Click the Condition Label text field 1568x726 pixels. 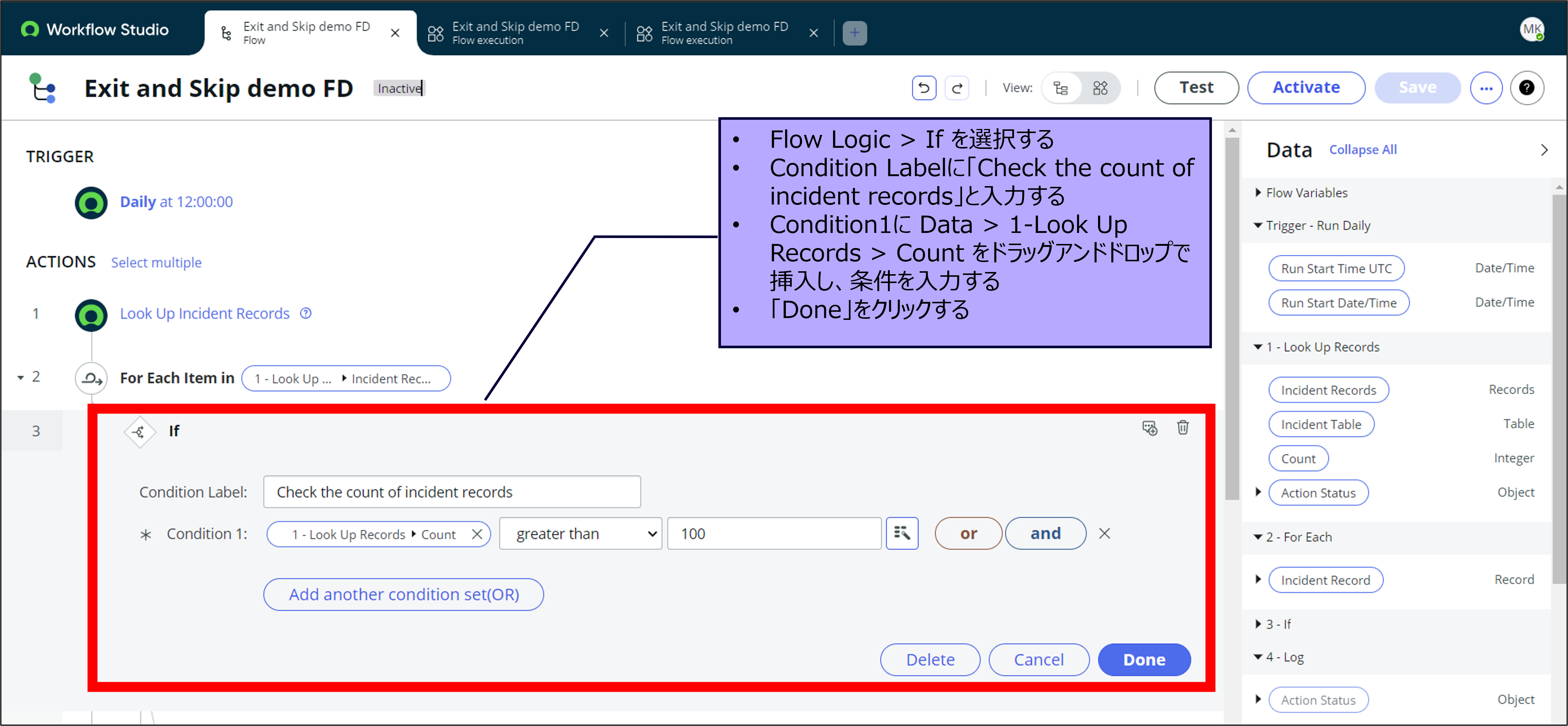click(452, 492)
